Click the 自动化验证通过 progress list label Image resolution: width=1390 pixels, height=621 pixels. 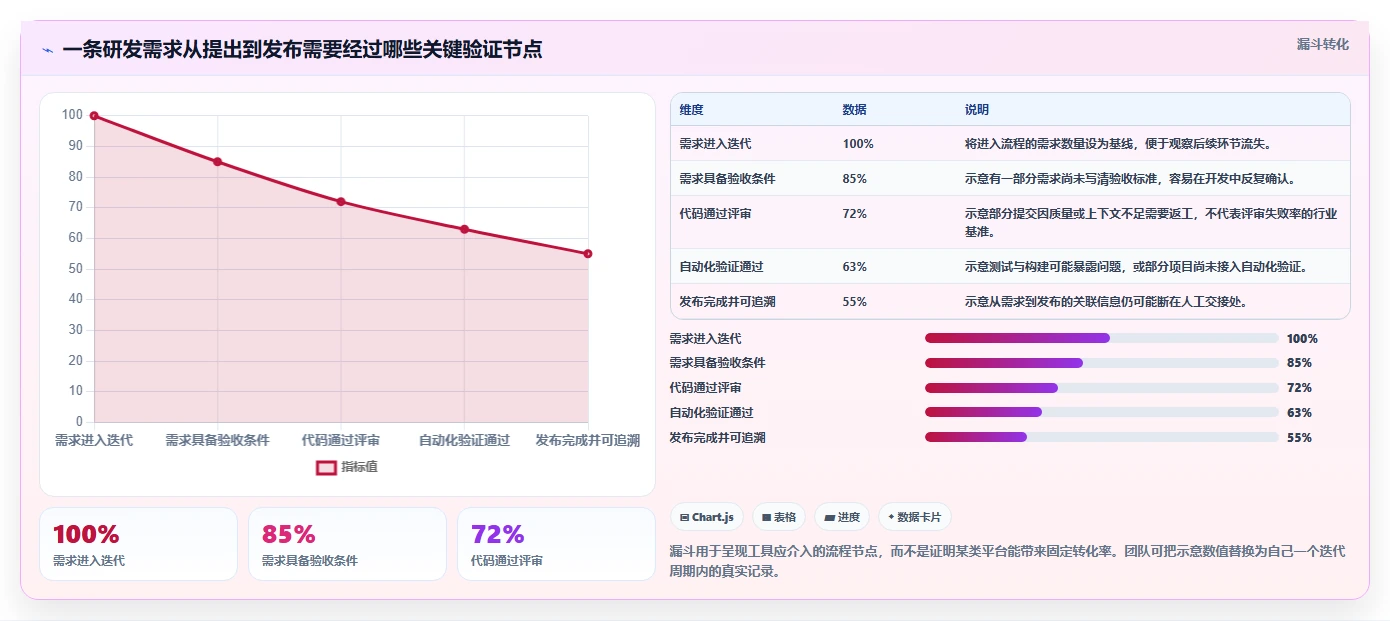tap(711, 412)
